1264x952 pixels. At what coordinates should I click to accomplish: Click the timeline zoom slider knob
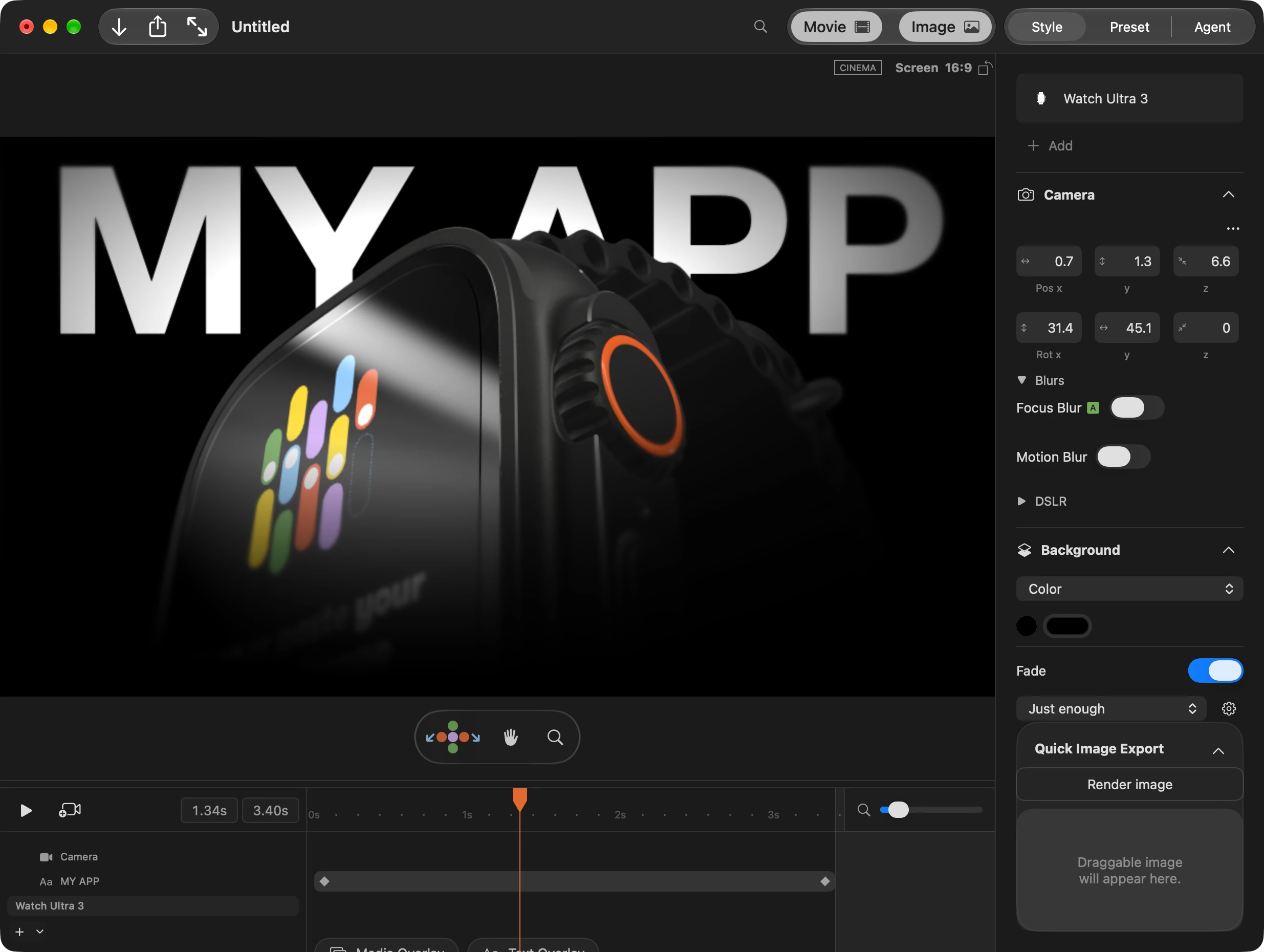(x=898, y=810)
